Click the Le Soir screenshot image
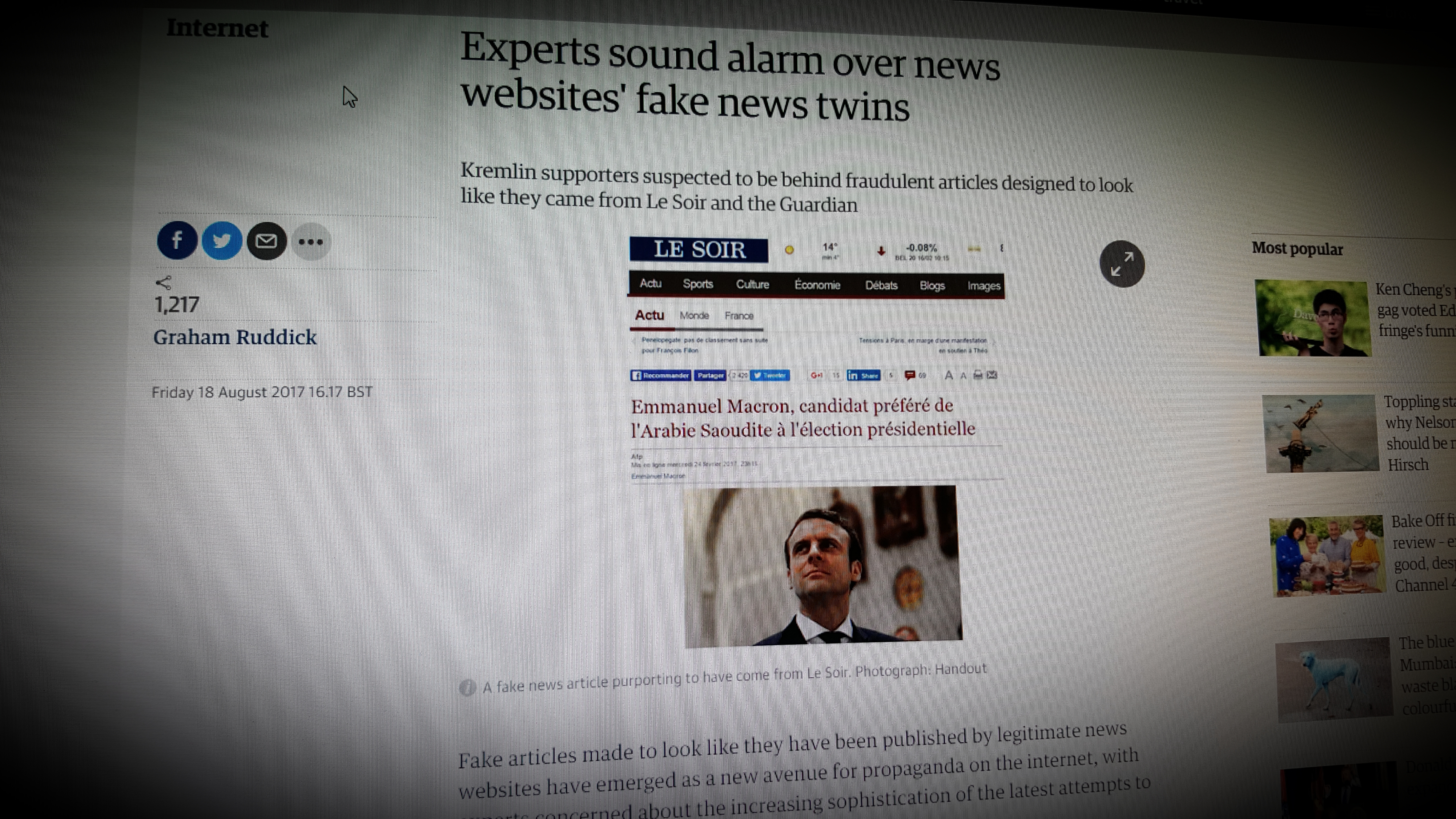The height and width of the screenshot is (819, 1456). (x=817, y=442)
